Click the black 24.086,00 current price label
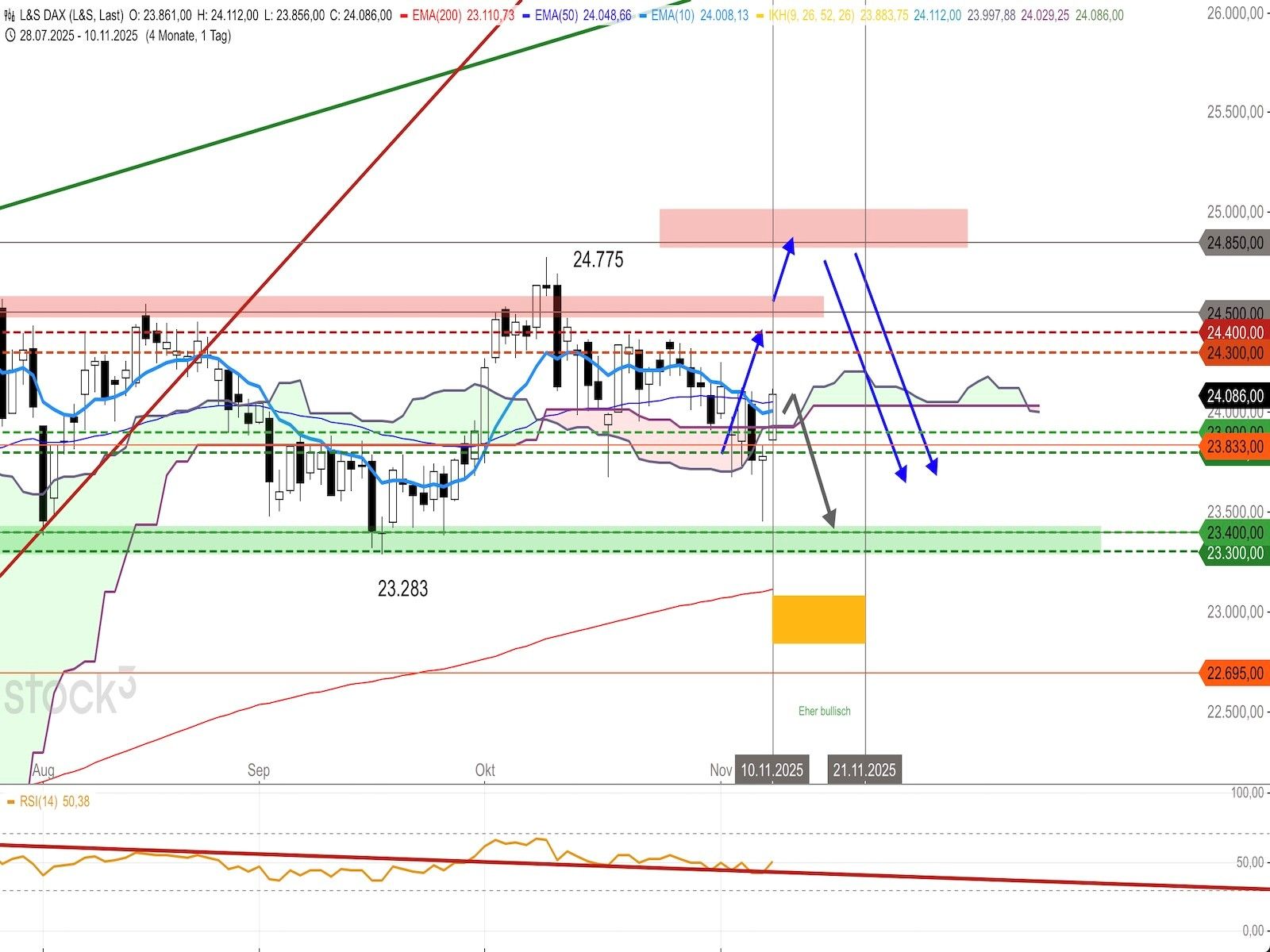 [x=1234, y=395]
